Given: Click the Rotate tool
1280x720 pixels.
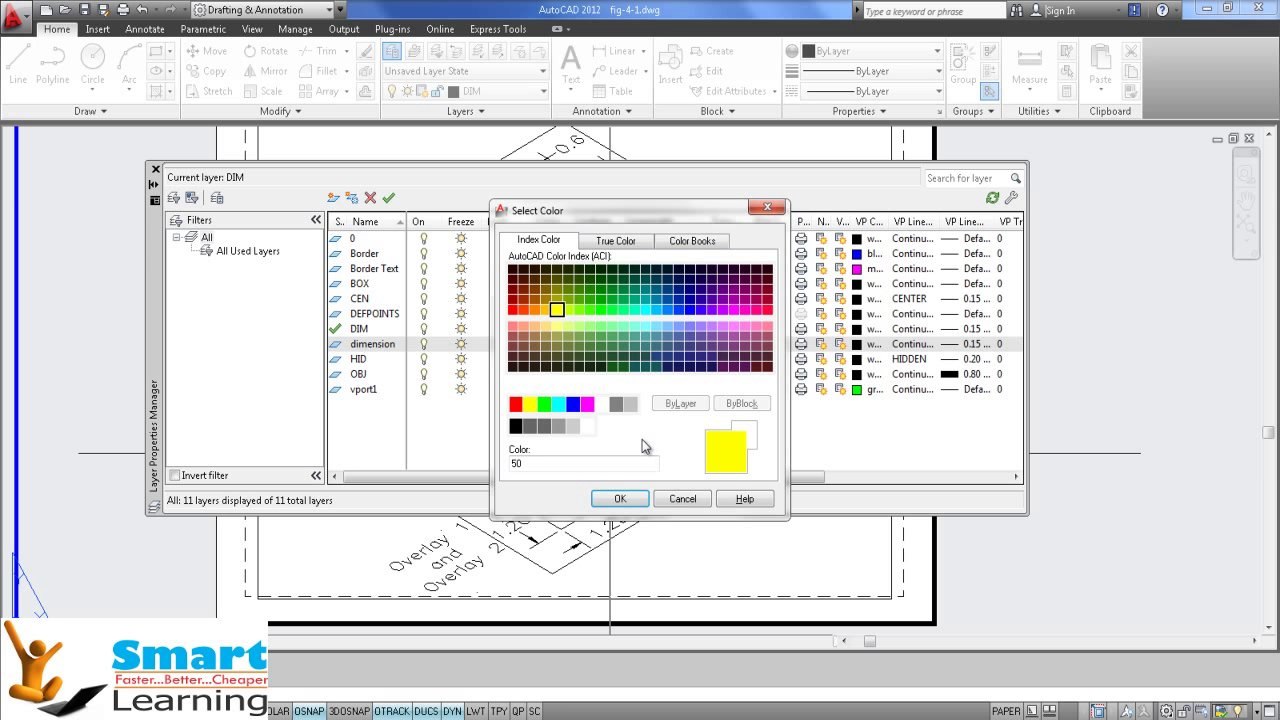Looking at the screenshot, I should pyautogui.click(x=265, y=51).
